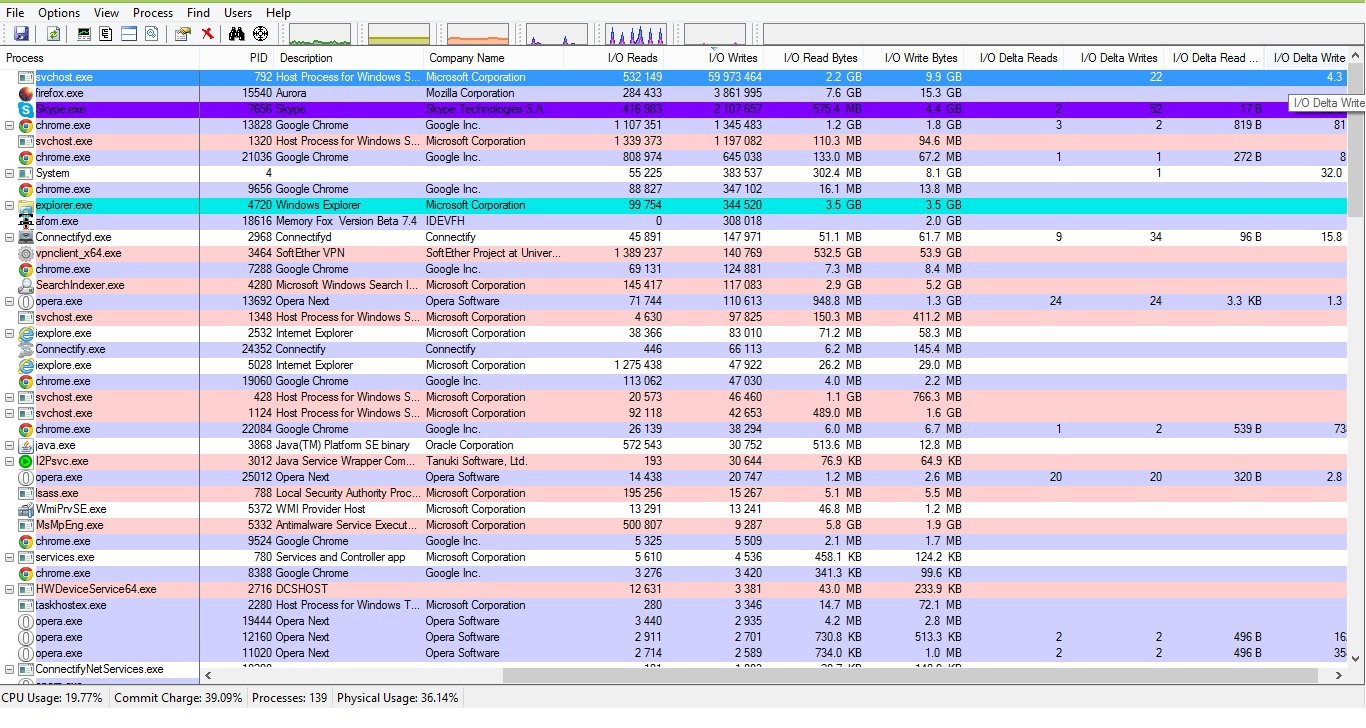Select the lsass.exe process row

click(x=674, y=493)
